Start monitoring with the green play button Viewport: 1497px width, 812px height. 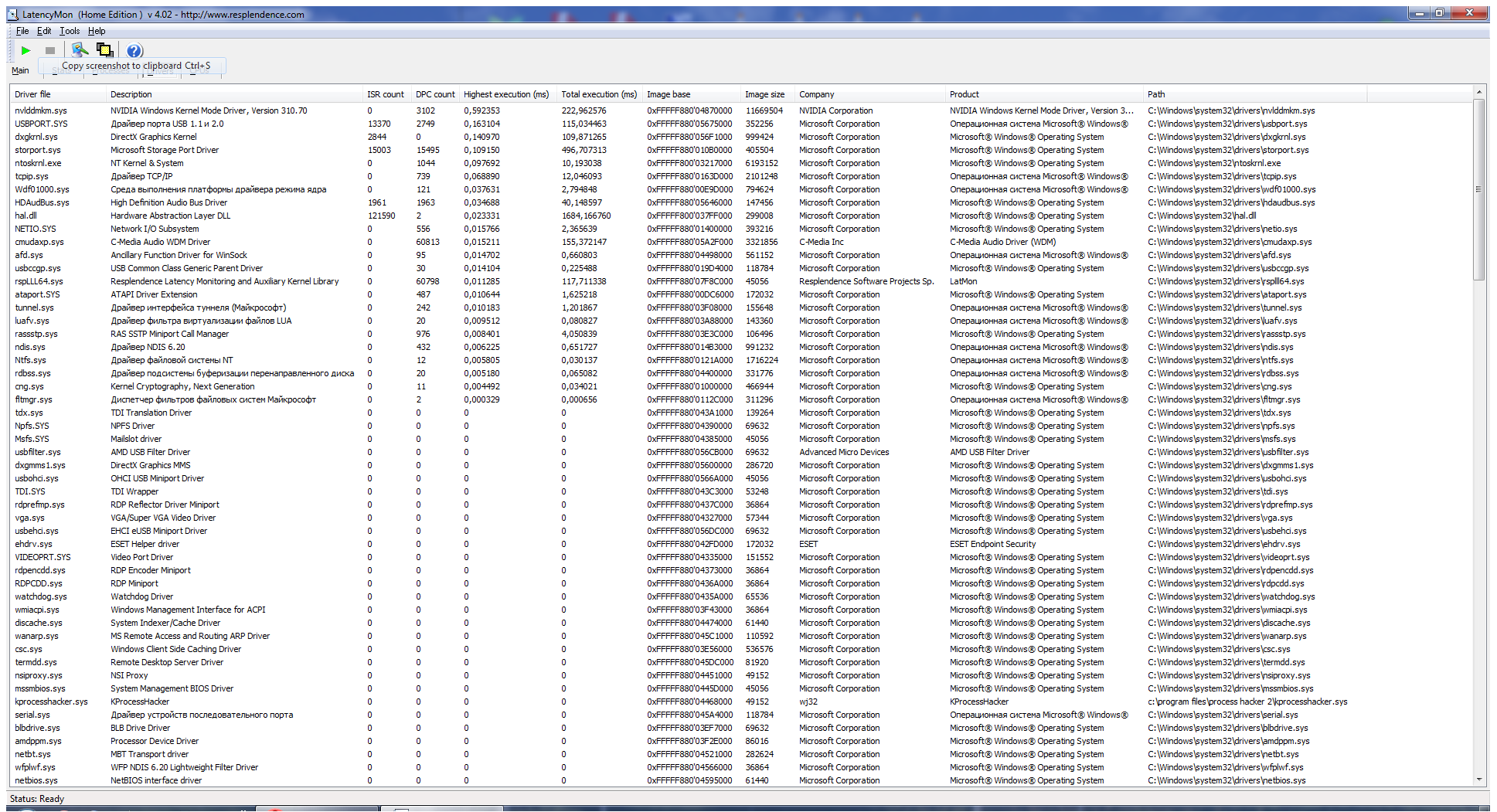(x=26, y=50)
